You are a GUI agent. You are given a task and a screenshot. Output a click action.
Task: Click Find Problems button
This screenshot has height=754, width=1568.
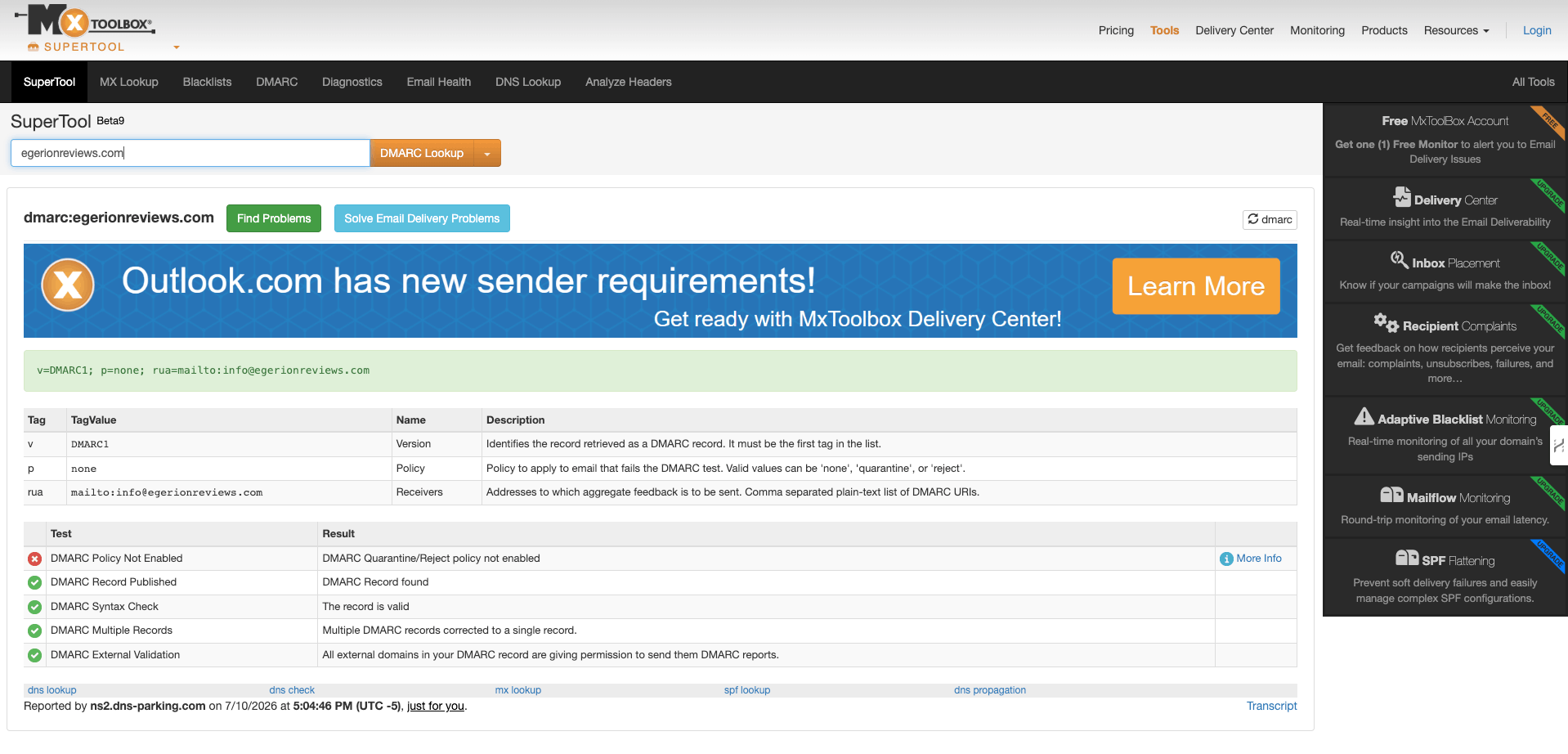pyautogui.click(x=274, y=218)
